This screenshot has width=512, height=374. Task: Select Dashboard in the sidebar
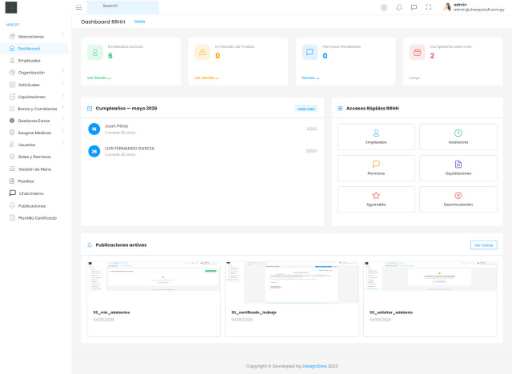tap(33, 48)
